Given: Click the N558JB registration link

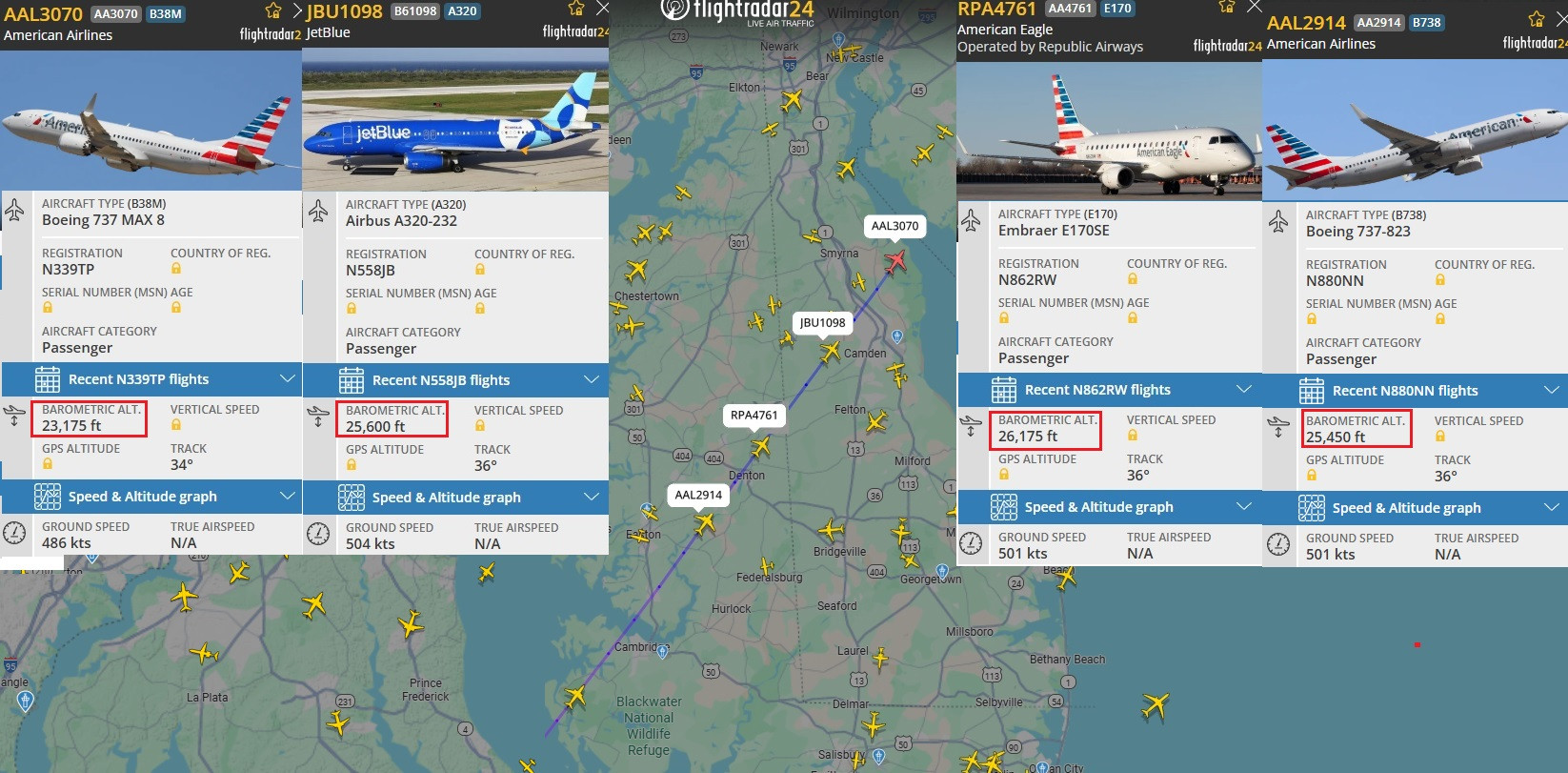Looking at the screenshot, I should (x=371, y=271).
